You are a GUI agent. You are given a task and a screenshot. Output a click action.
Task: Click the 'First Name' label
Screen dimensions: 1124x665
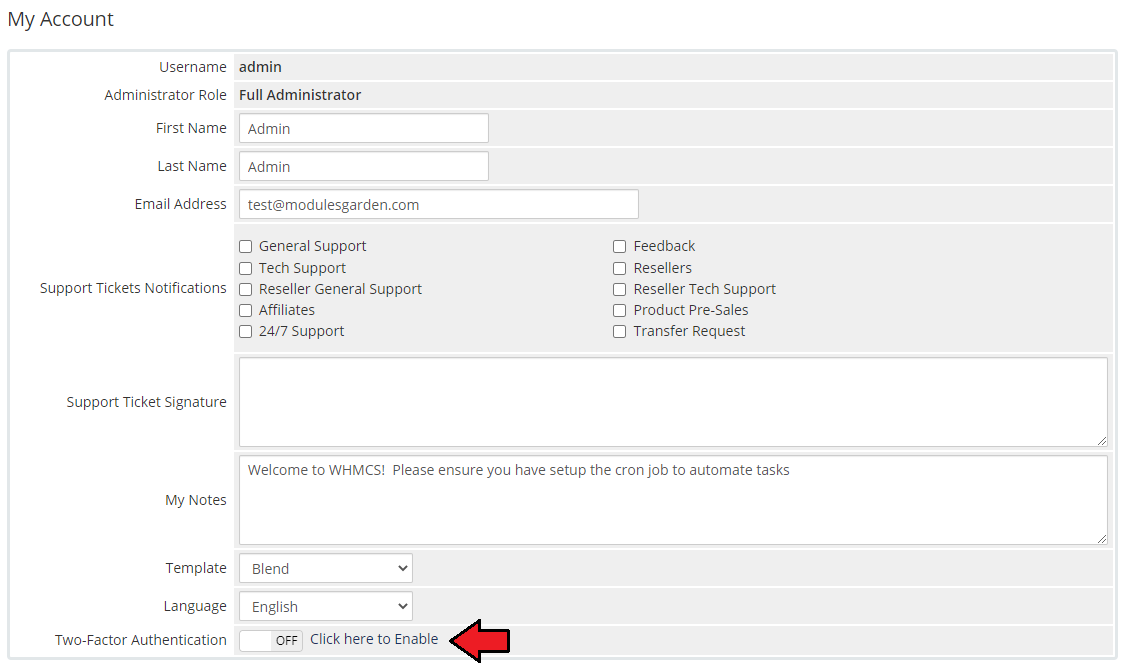pos(191,128)
